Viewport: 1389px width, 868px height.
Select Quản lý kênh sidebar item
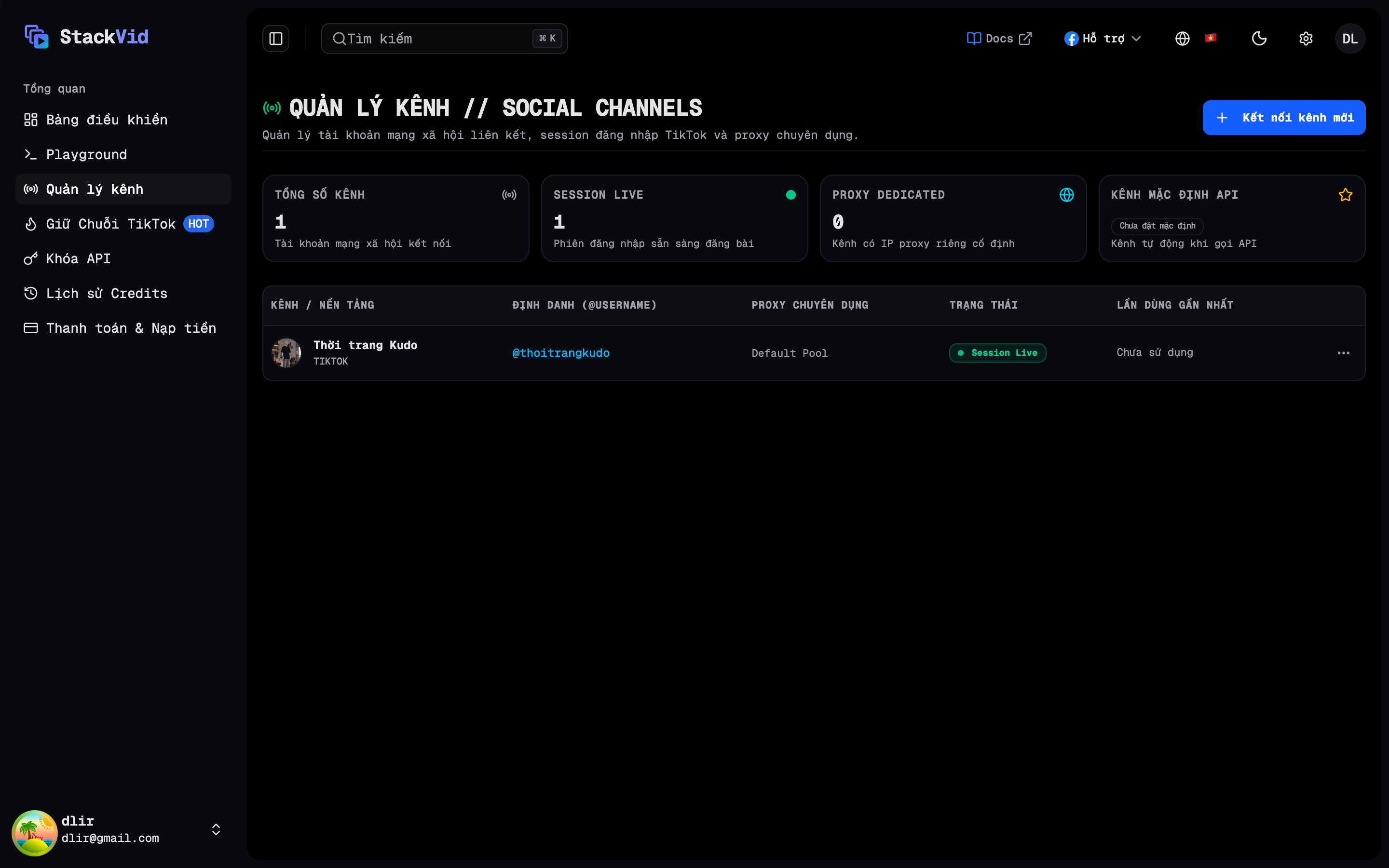click(x=123, y=189)
